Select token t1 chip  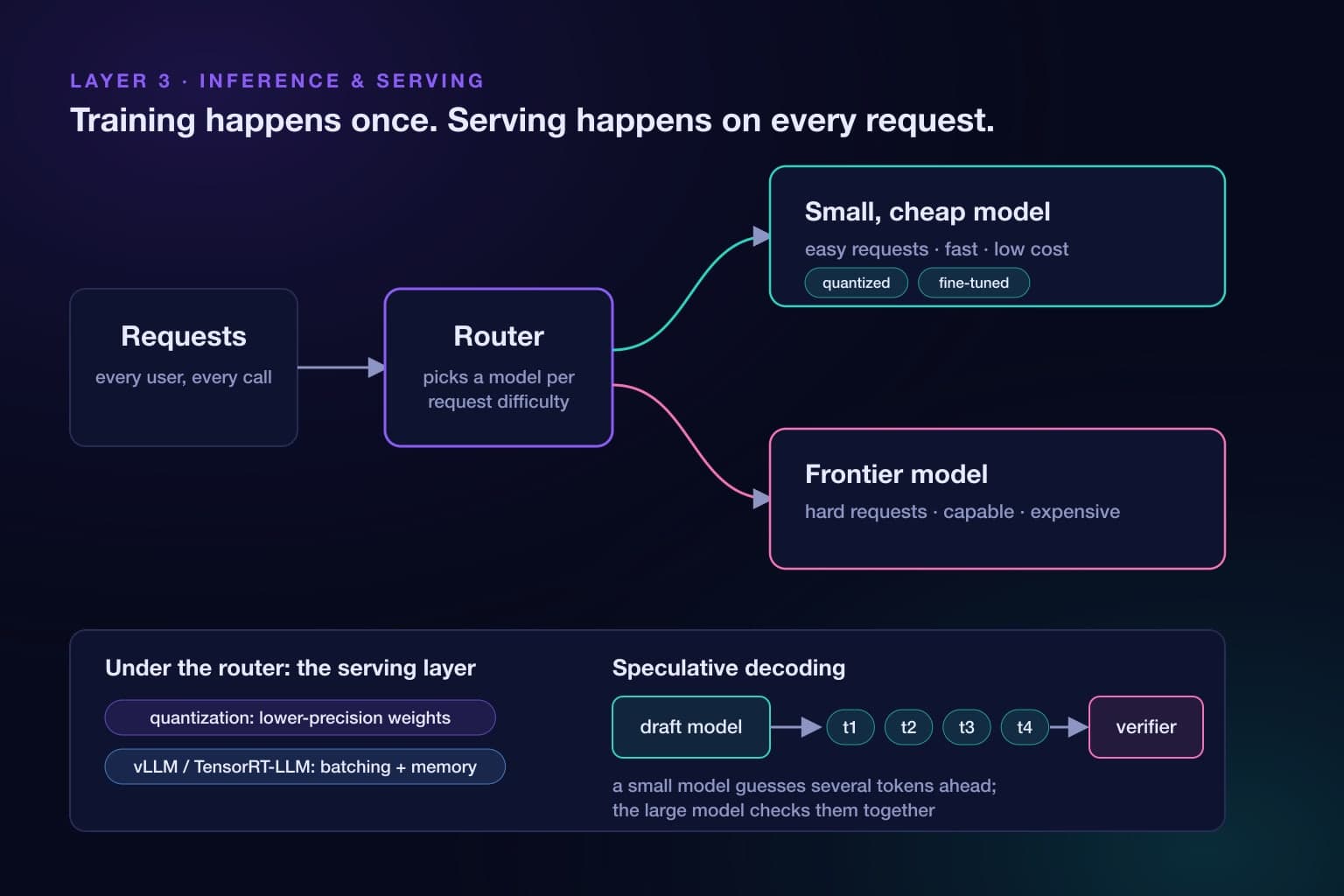click(850, 727)
